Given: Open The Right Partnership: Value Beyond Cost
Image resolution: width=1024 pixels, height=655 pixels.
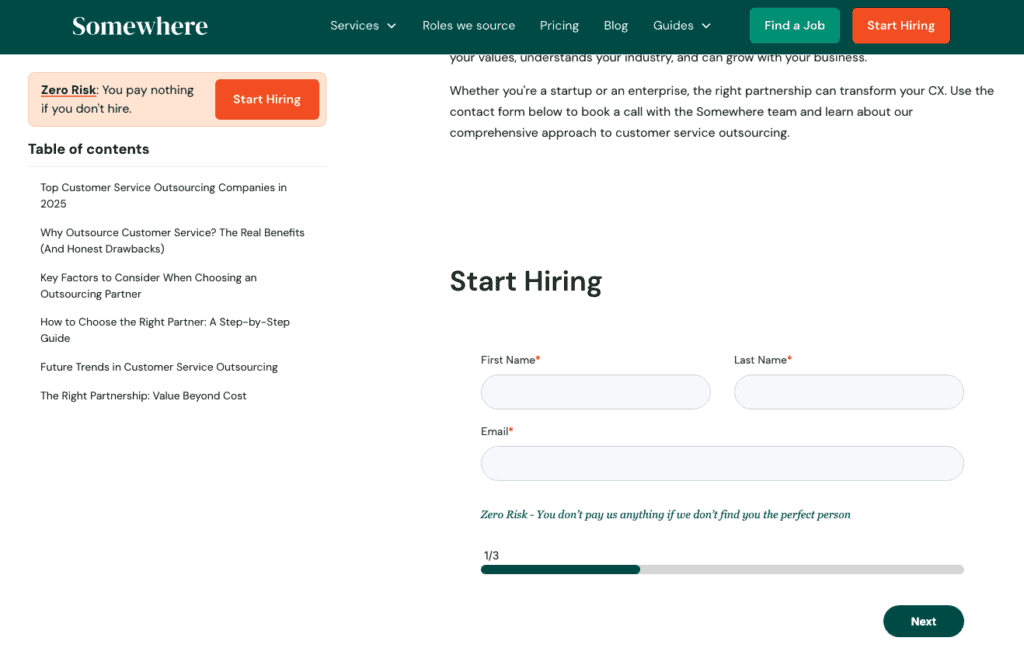Looking at the screenshot, I should click(143, 396).
